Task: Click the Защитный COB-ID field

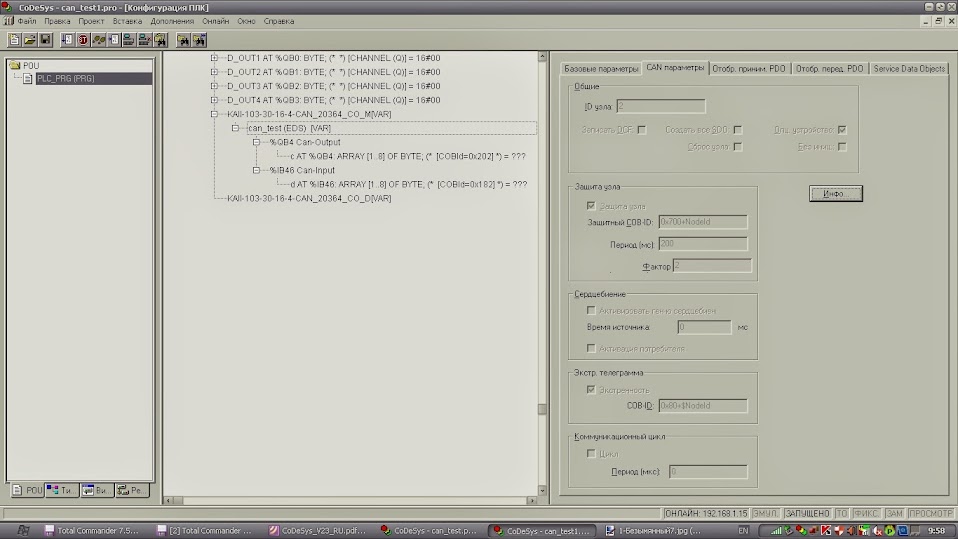Action: point(703,222)
